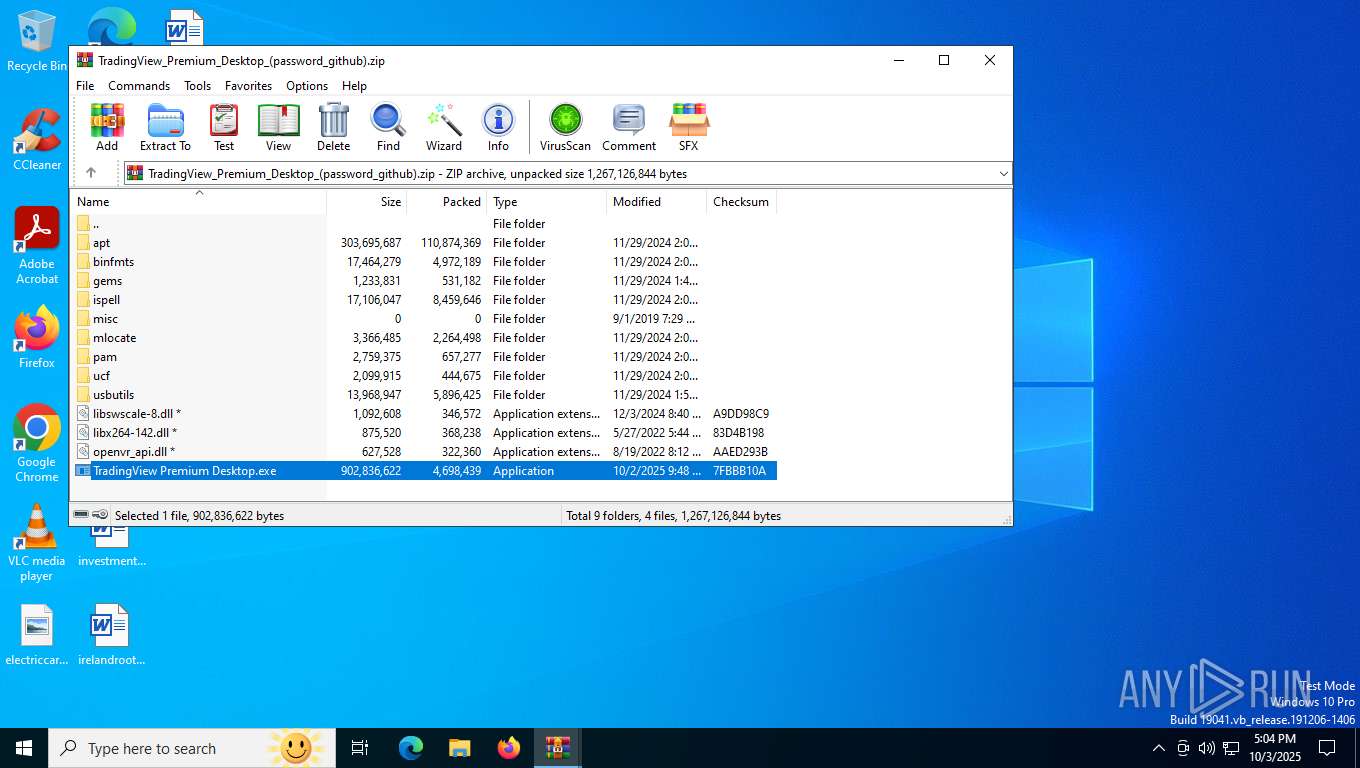The width and height of the screenshot is (1360, 768).
Task: Click the WinRAR taskbar button
Action: pos(558,748)
